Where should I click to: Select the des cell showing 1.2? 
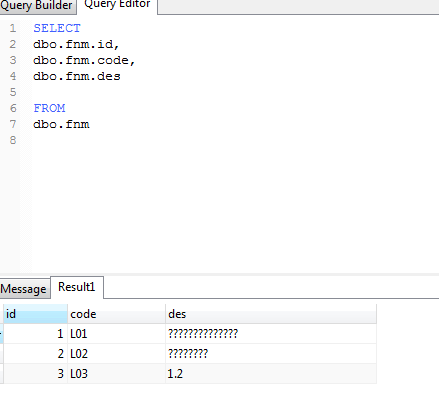click(271, 374)
